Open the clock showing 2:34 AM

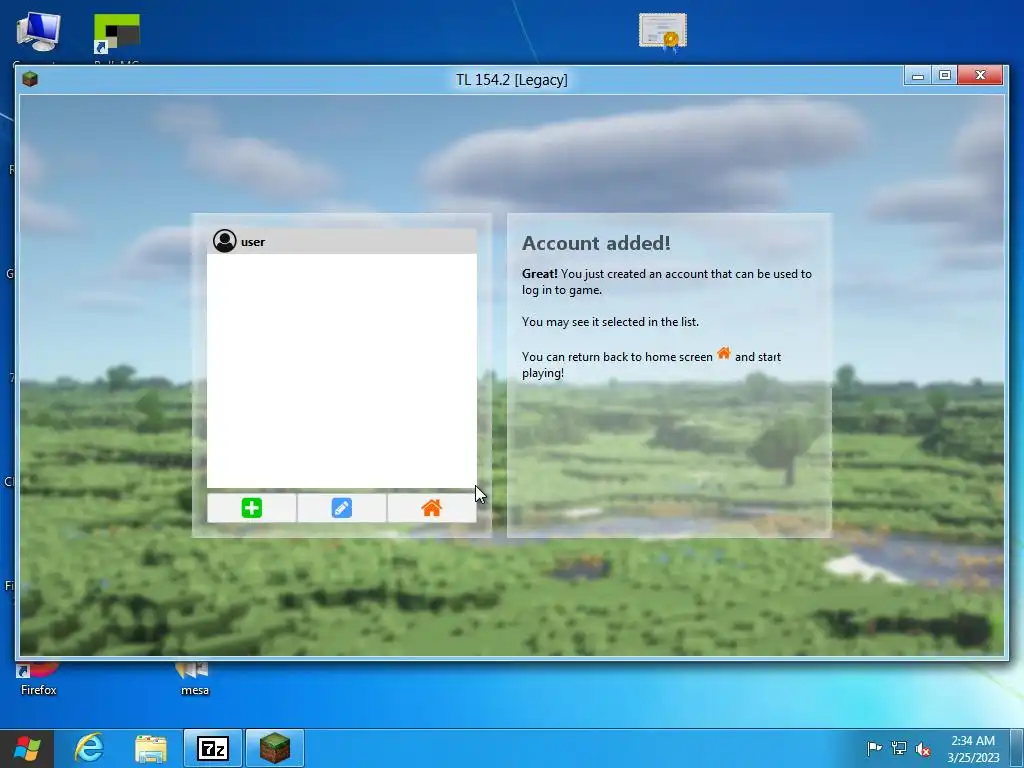coord(973,748)
